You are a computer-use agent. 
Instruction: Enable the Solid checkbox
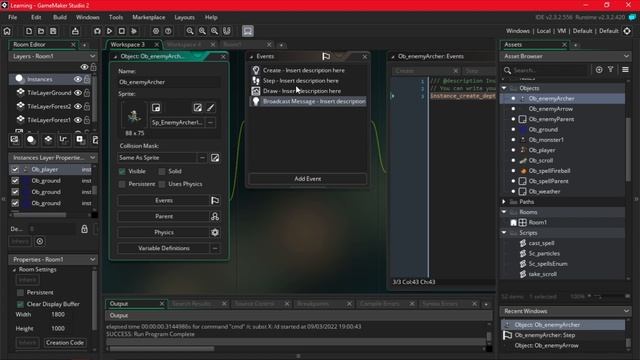pyautogui.click(x=162, y=171)
